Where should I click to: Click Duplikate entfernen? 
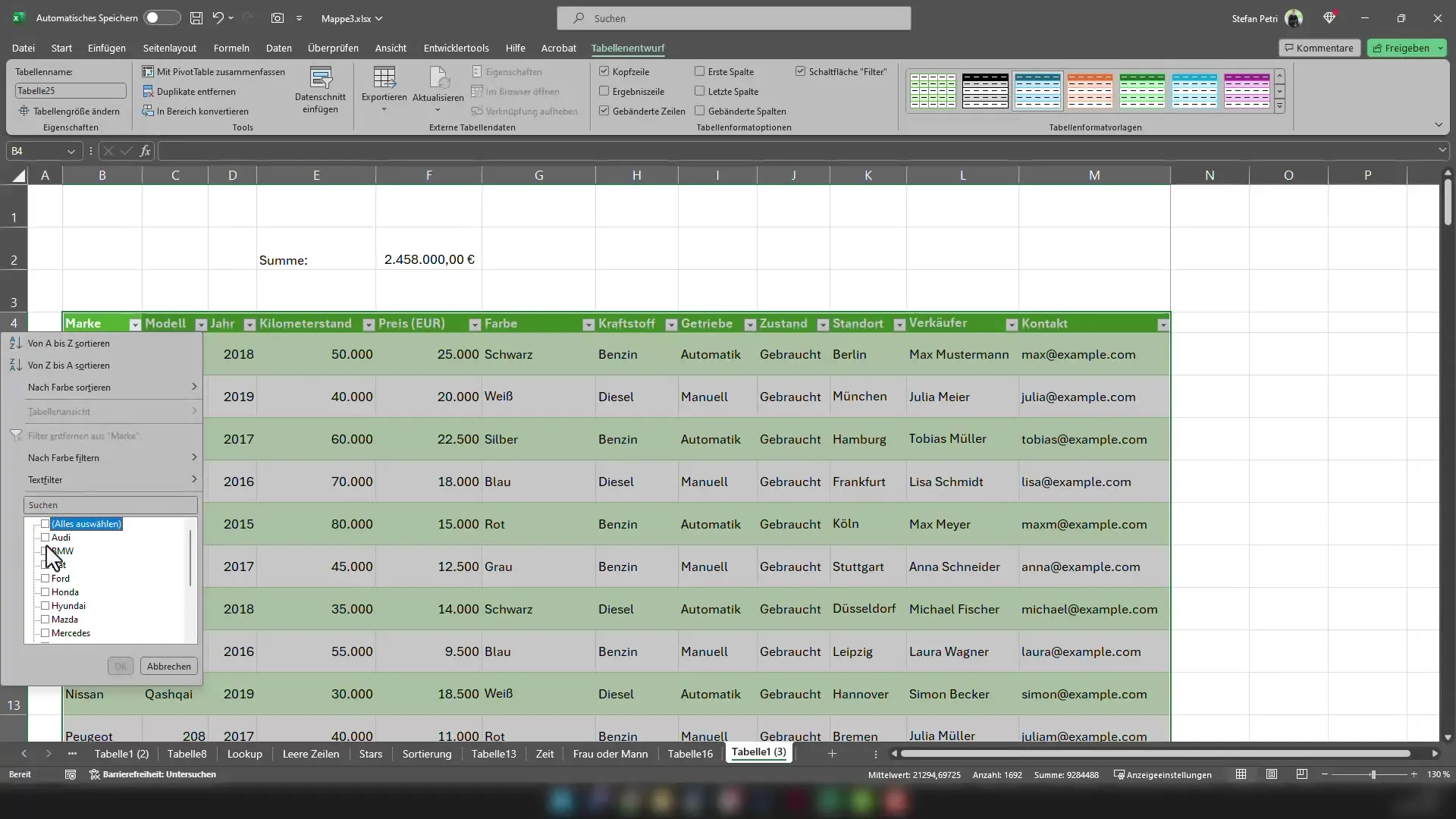pos(189,91)
